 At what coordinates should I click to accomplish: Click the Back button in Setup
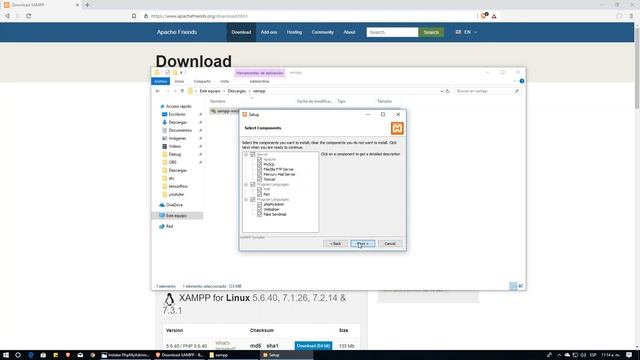pos(336,244)
